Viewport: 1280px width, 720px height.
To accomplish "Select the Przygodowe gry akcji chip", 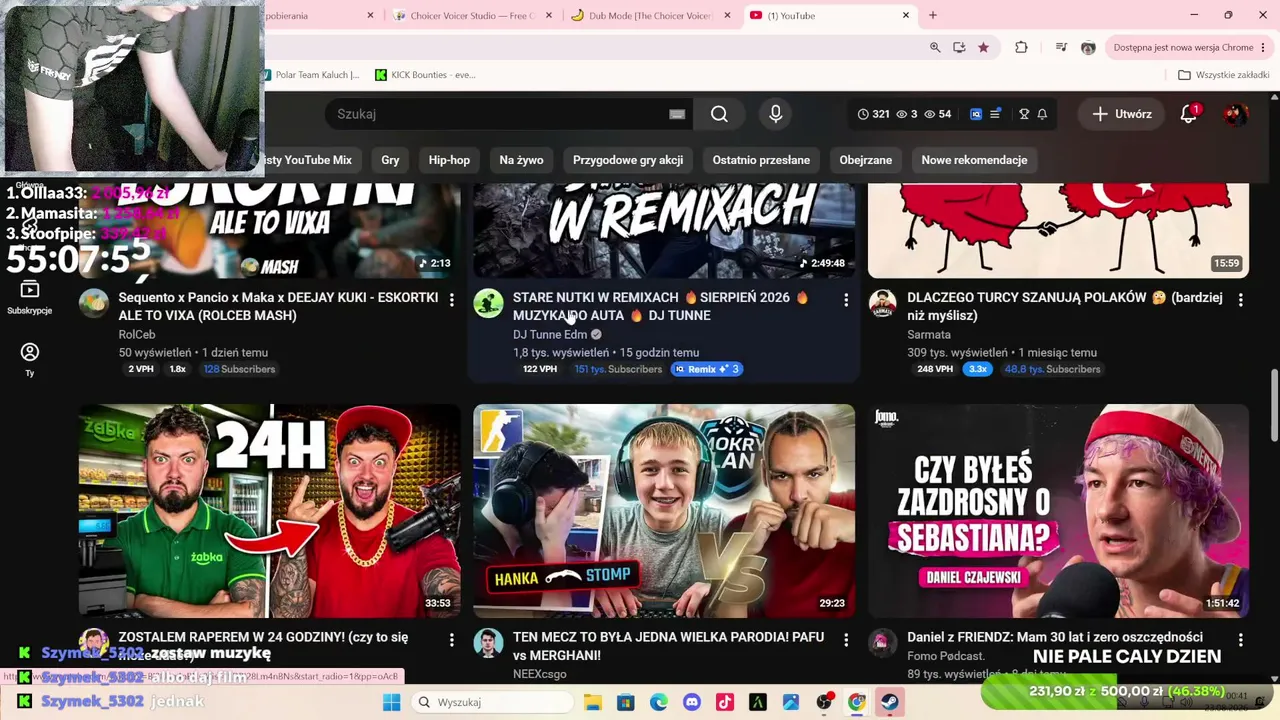I will (x=628, y=160).
